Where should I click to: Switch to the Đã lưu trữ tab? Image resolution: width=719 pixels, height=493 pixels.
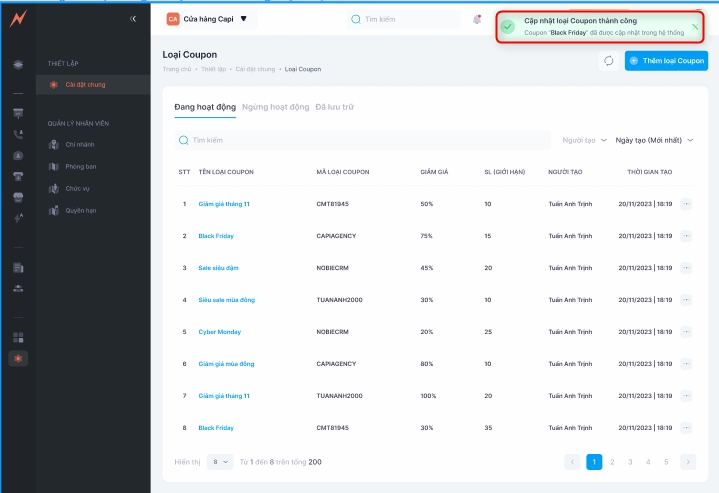[334, 107]
